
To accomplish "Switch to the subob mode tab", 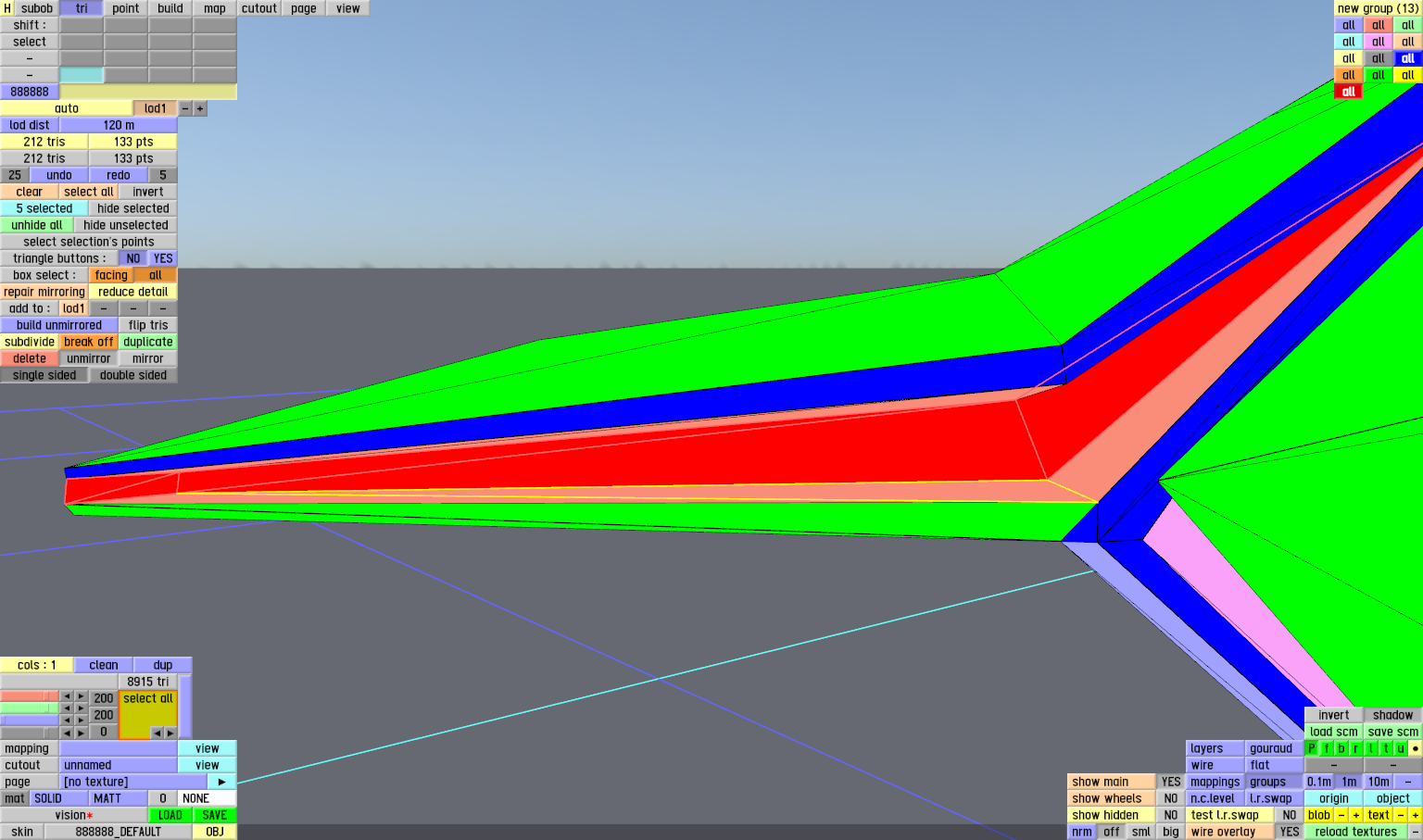I will 37,8.
